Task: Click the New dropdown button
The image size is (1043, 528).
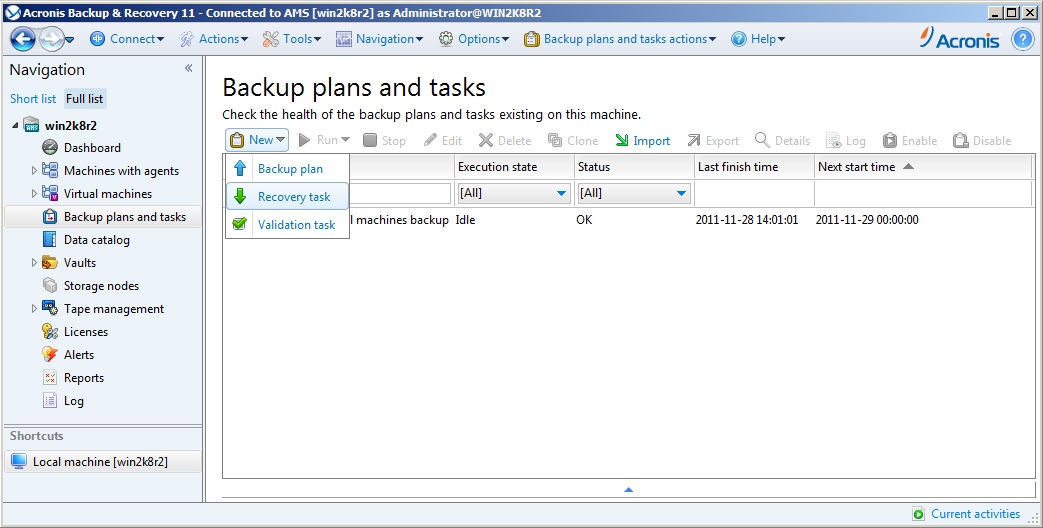Action: (257, 140)
